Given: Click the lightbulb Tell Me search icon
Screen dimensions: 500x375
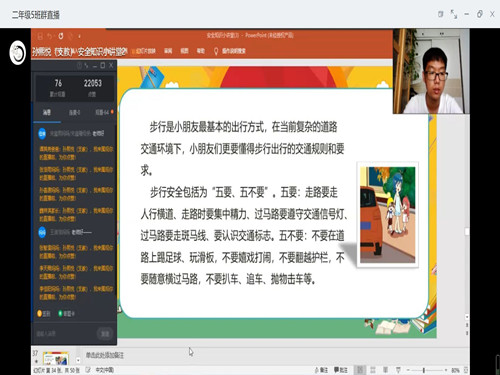Looking at the screenshot, I should click(x=216, y=51).
